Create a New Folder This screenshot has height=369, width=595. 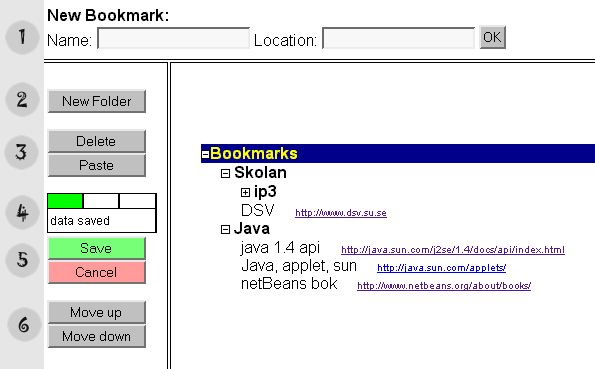click(97, 101)
